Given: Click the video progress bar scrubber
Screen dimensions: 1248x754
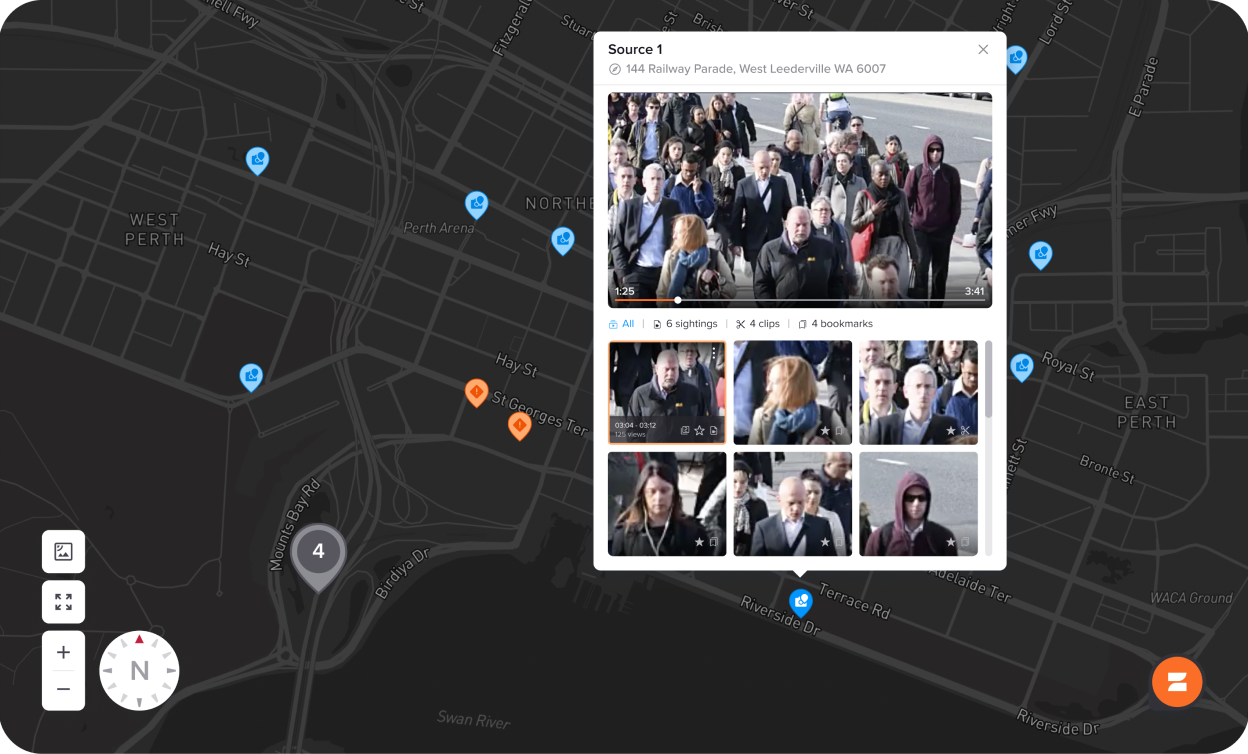Looking at the screenshot, I should click(x=678, y=300).
